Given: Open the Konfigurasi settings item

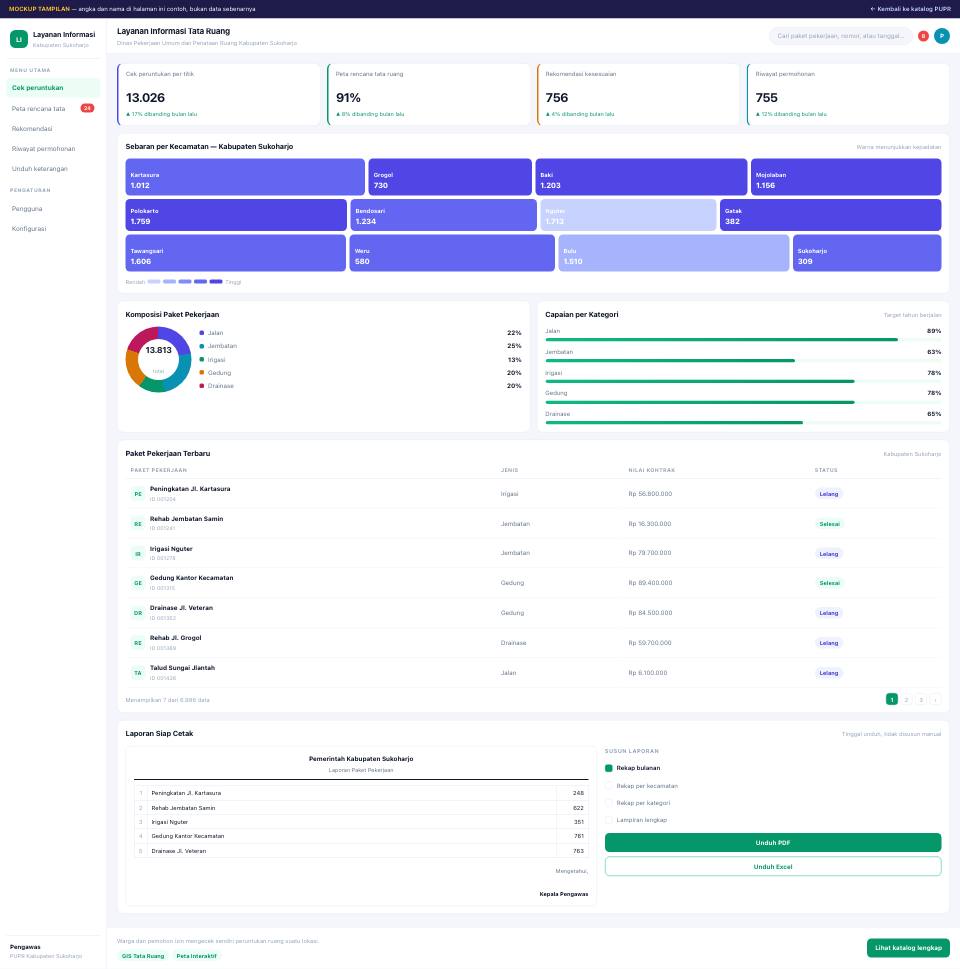Looking at the screenshot, I should 53,229.
